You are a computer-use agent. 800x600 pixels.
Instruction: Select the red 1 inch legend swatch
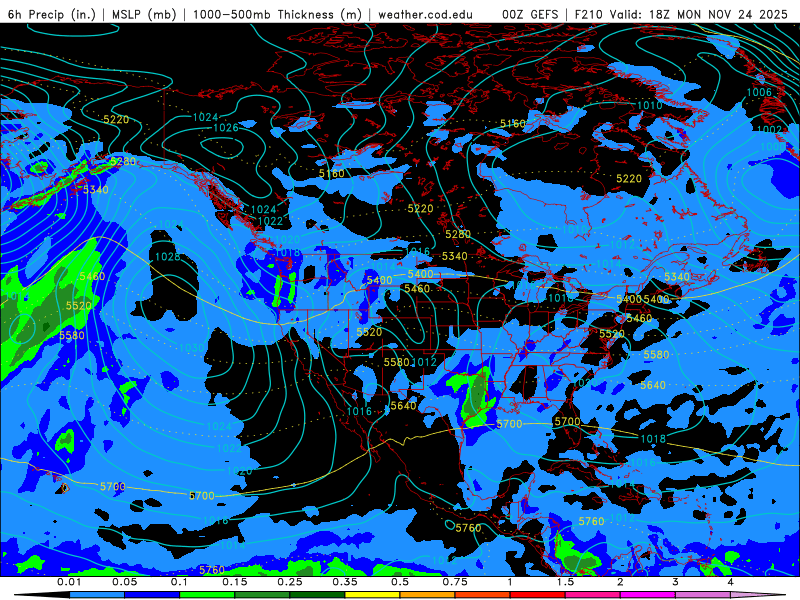[538, 595]
